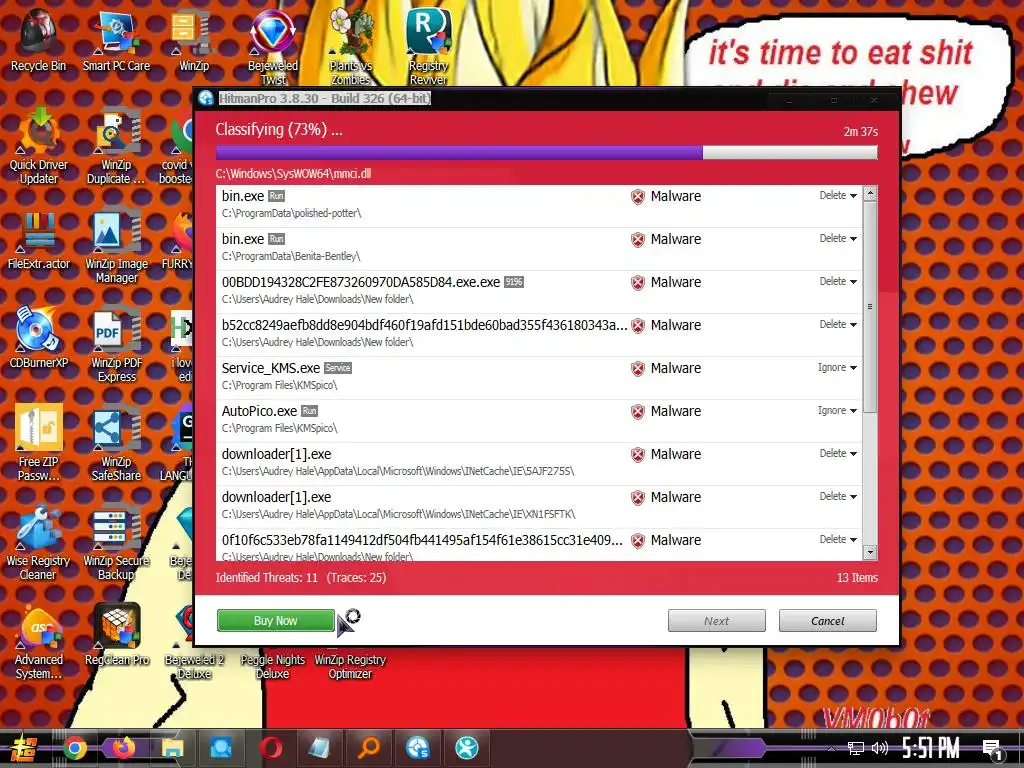Open Delete dropdown for downloader[1].exe in XN1FSFTK
The image size is (1024, 768).
[838, 496]
